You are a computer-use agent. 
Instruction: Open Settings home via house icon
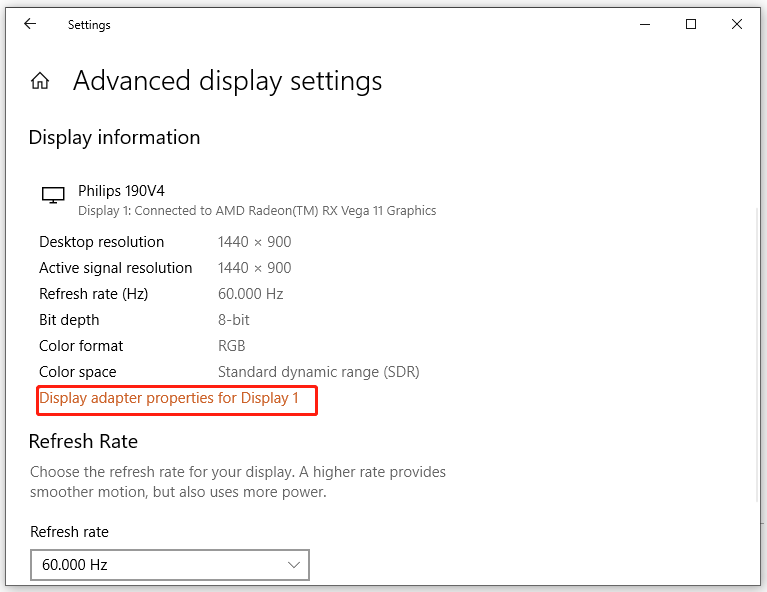(x=40, y=81)
